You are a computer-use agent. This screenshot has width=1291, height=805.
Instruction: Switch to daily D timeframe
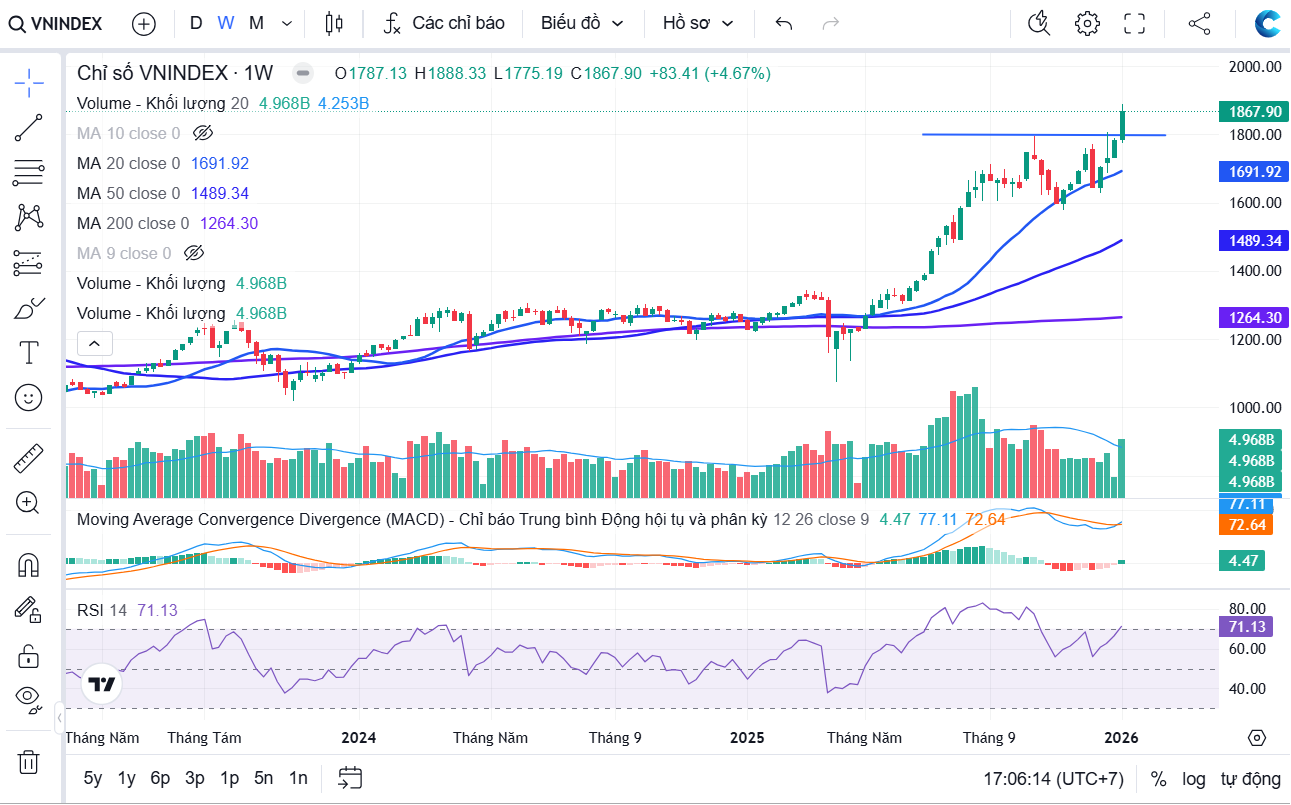tap(196, 23)
